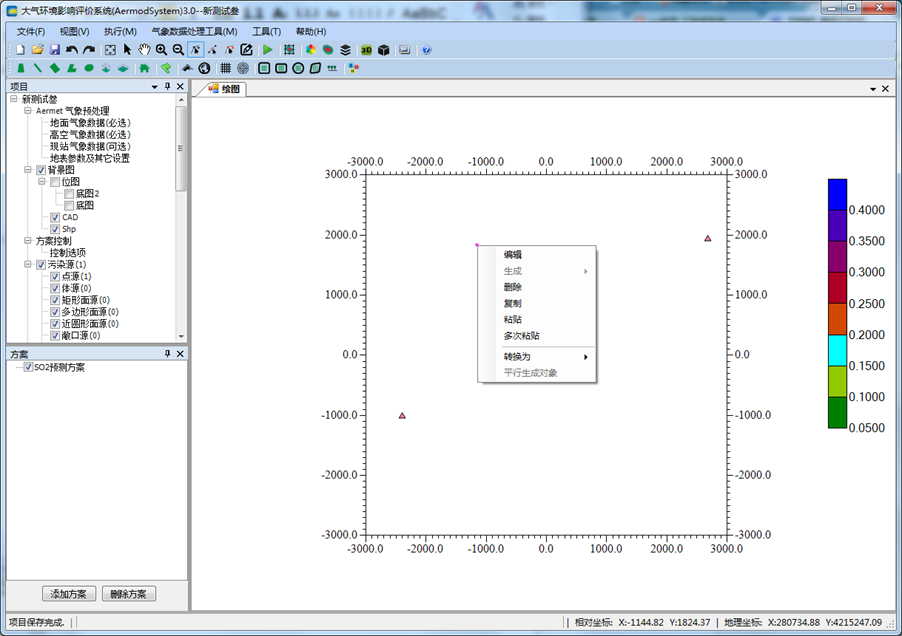Collapse the 污染源 tree node
The image size is (902, 636).
pyautogui.click(x=28, y=265)
